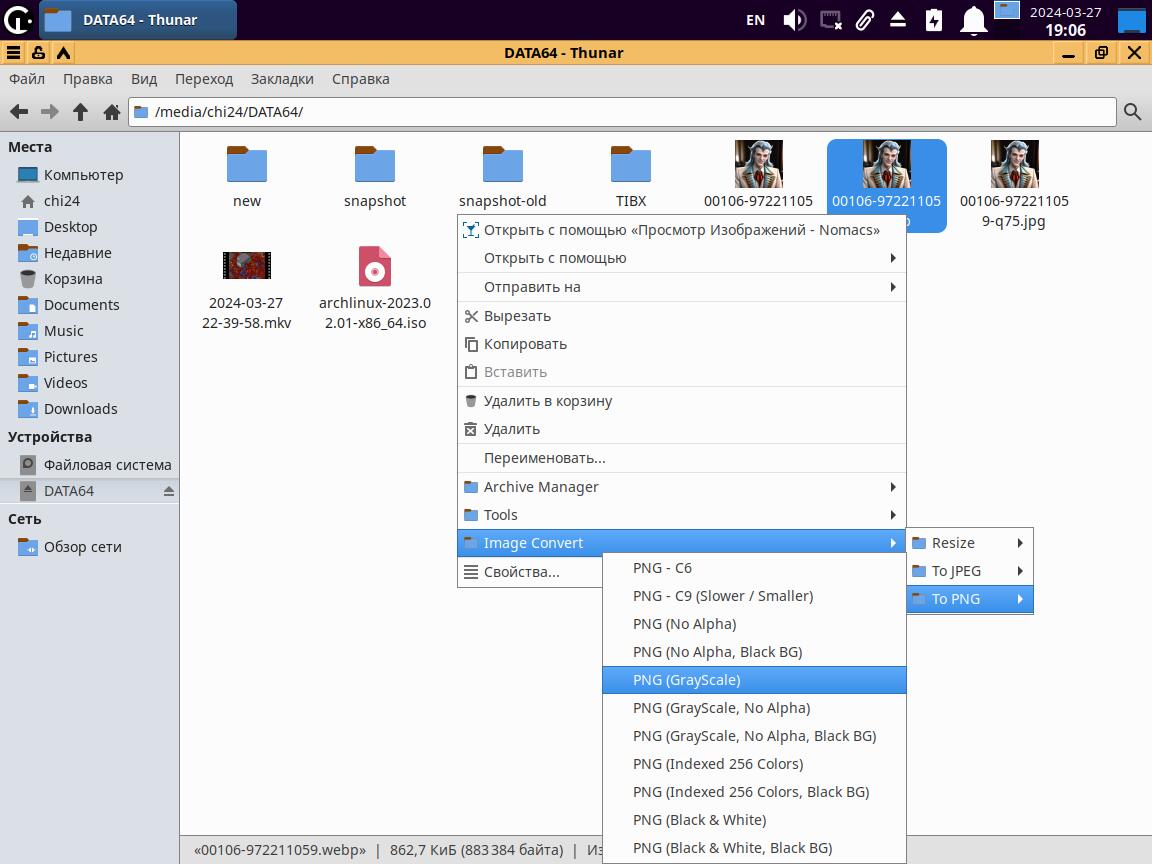Select PNG (Indexed 256 Colors) option
Image resolution: width=1152 pixels, height=864 pixels.
click(x=754, y=764)
